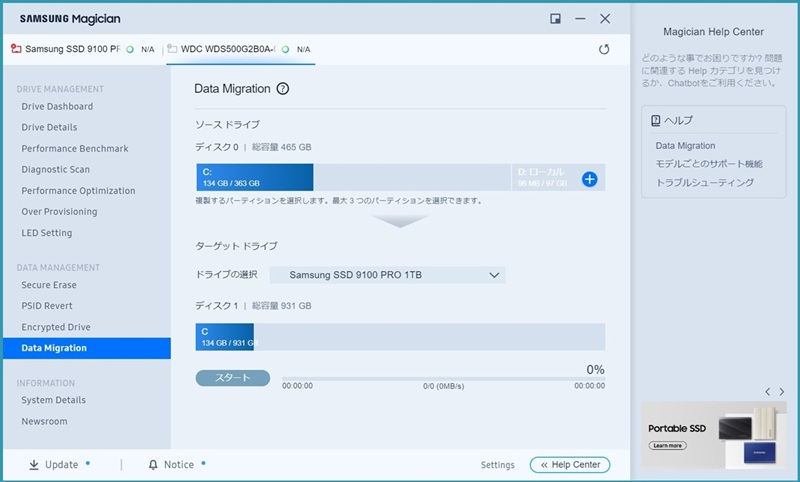Click target C partition 134 GB / 931 GB
800x482 pixels.
(x=224, y=337)
